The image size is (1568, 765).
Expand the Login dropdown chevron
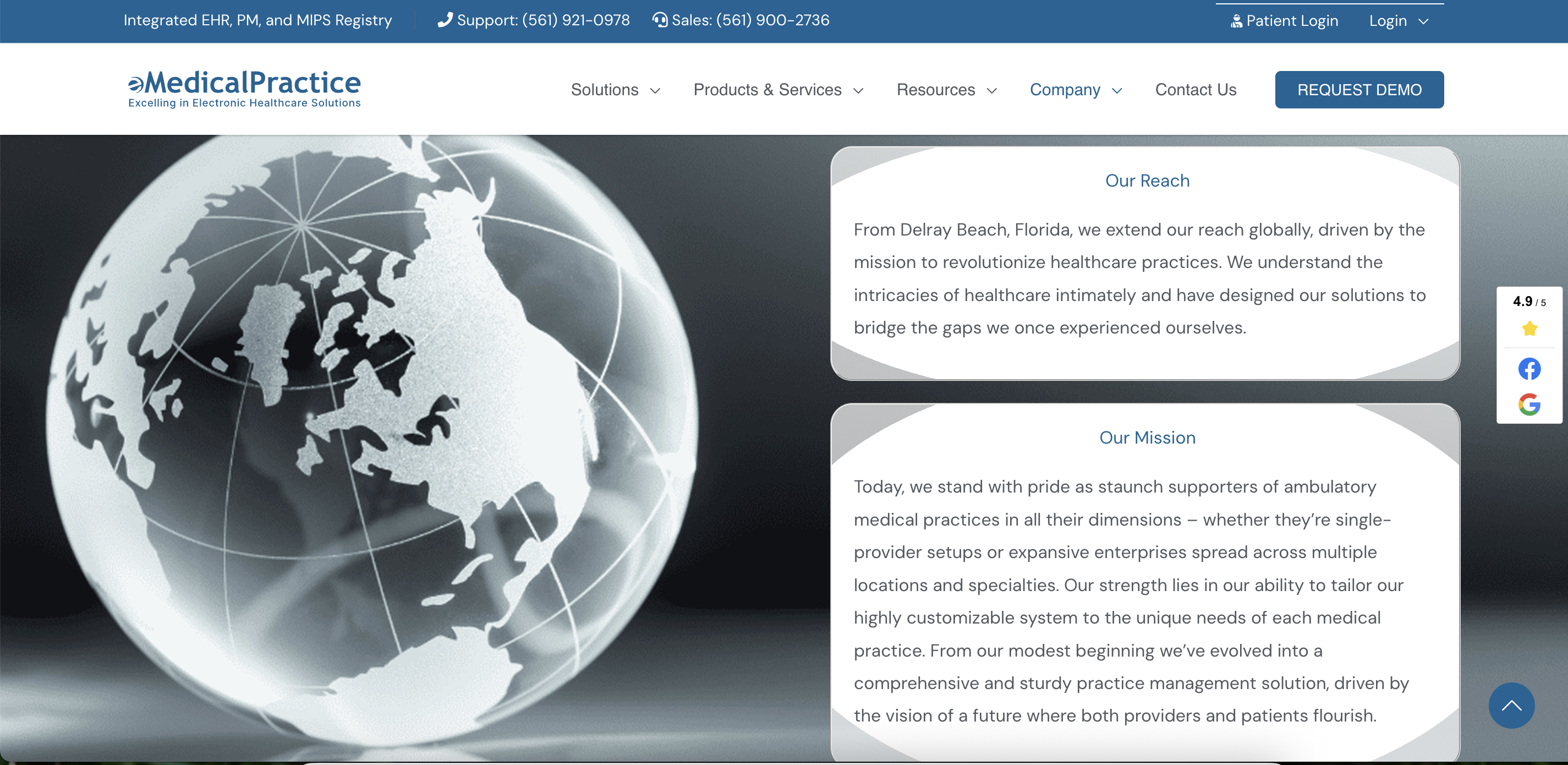[1423, 21]
